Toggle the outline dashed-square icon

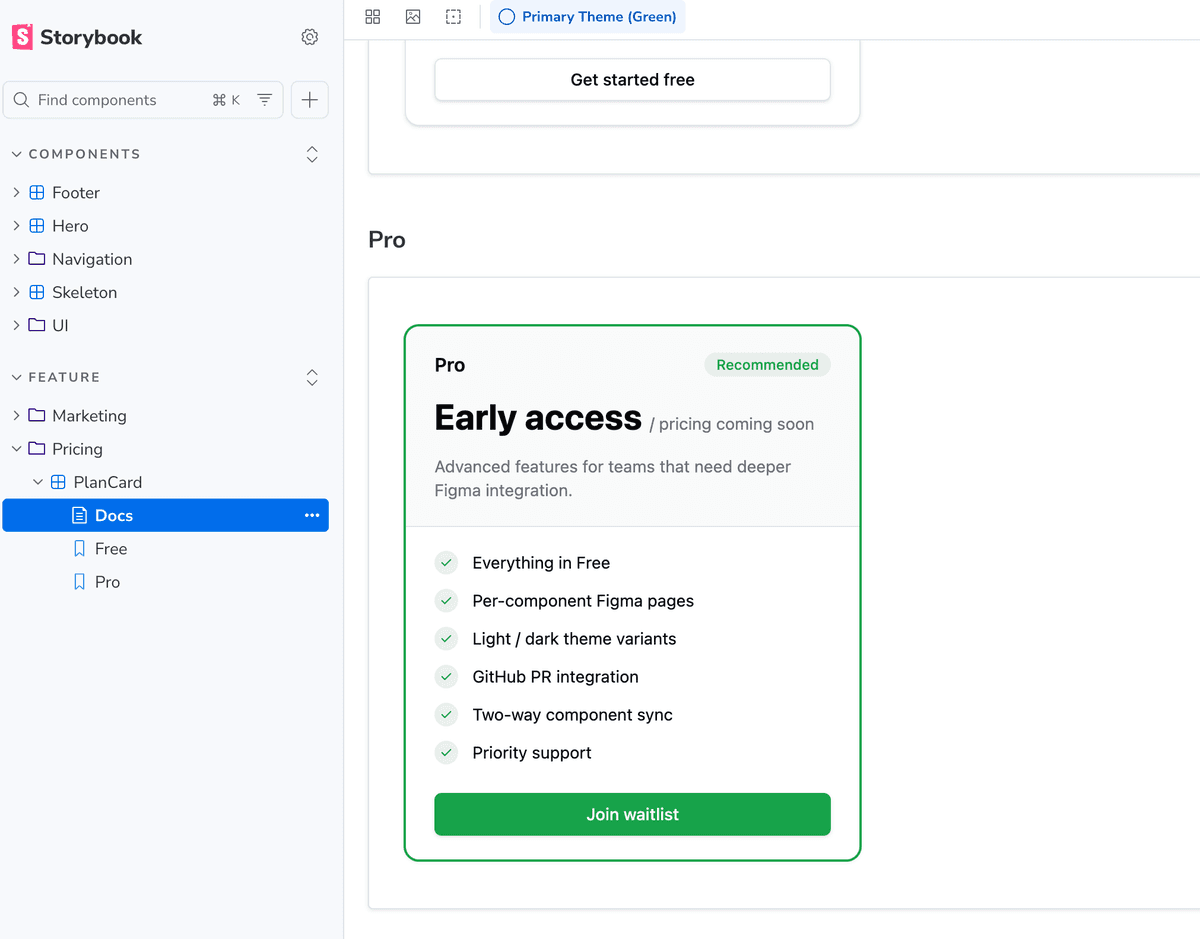coord(454,17)
